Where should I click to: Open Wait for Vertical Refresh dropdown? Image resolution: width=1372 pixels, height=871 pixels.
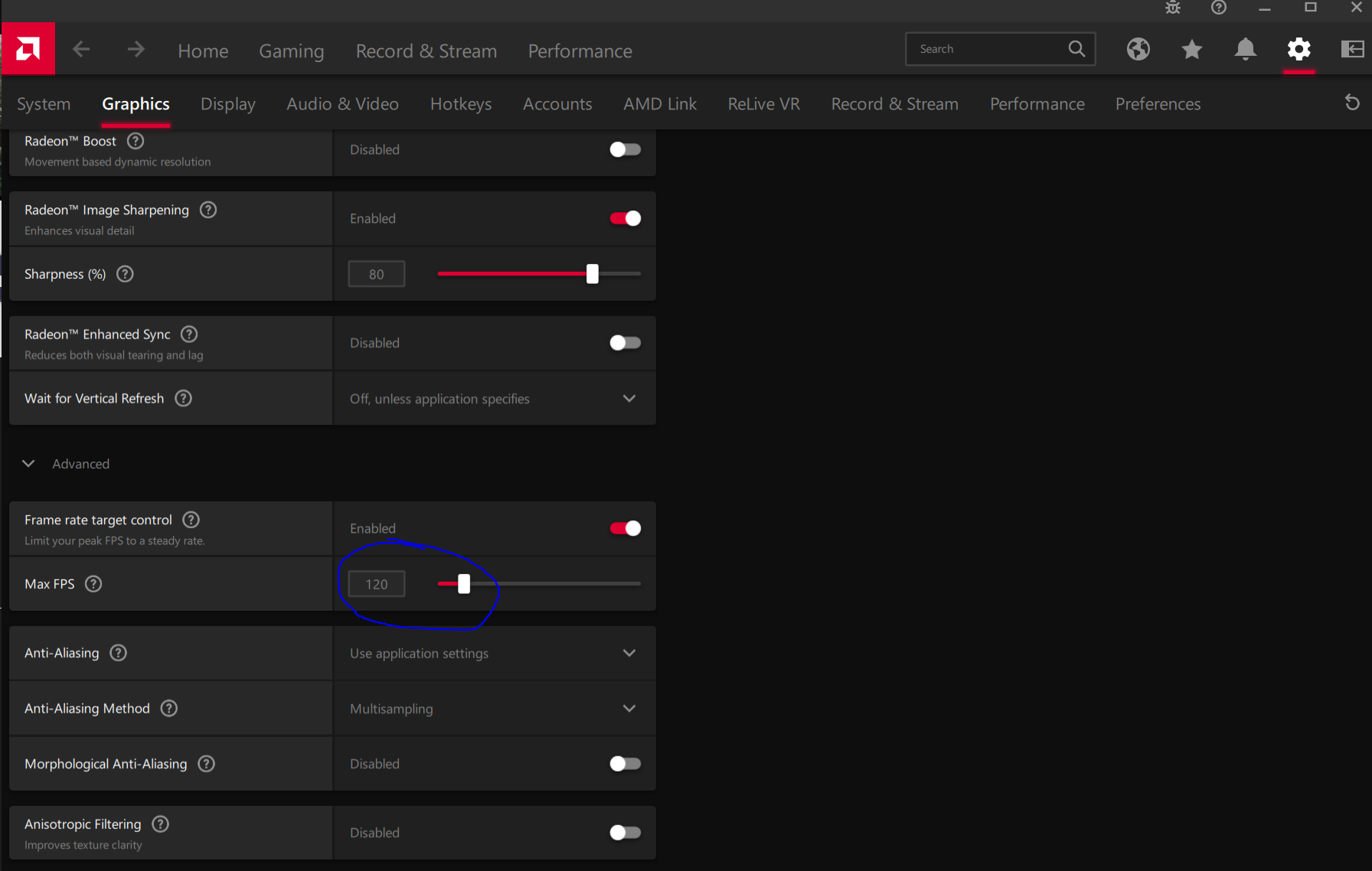tap(495, 399)
